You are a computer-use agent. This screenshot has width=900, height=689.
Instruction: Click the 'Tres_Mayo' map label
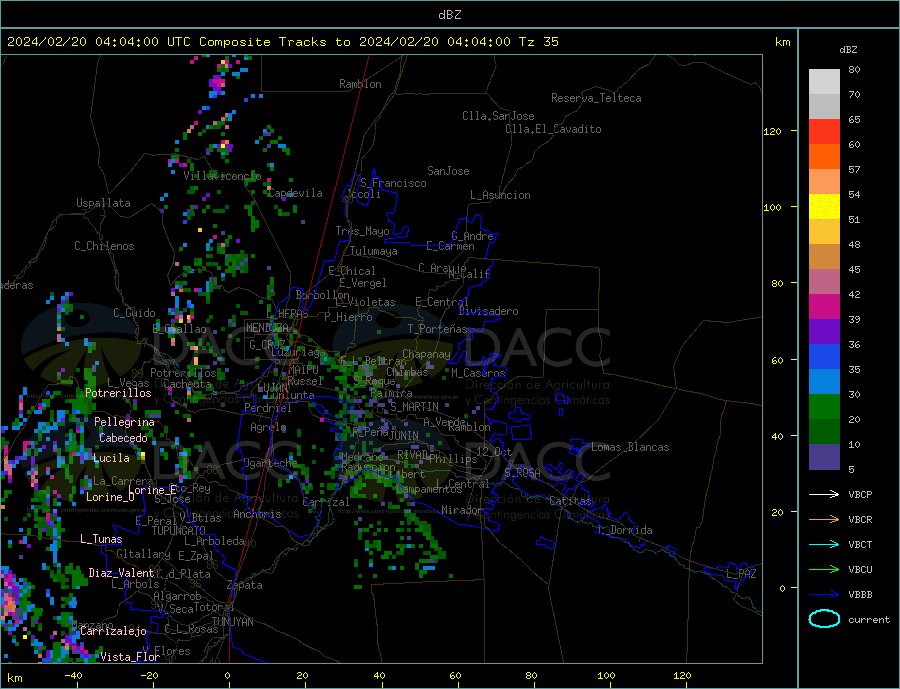point(362,231)
